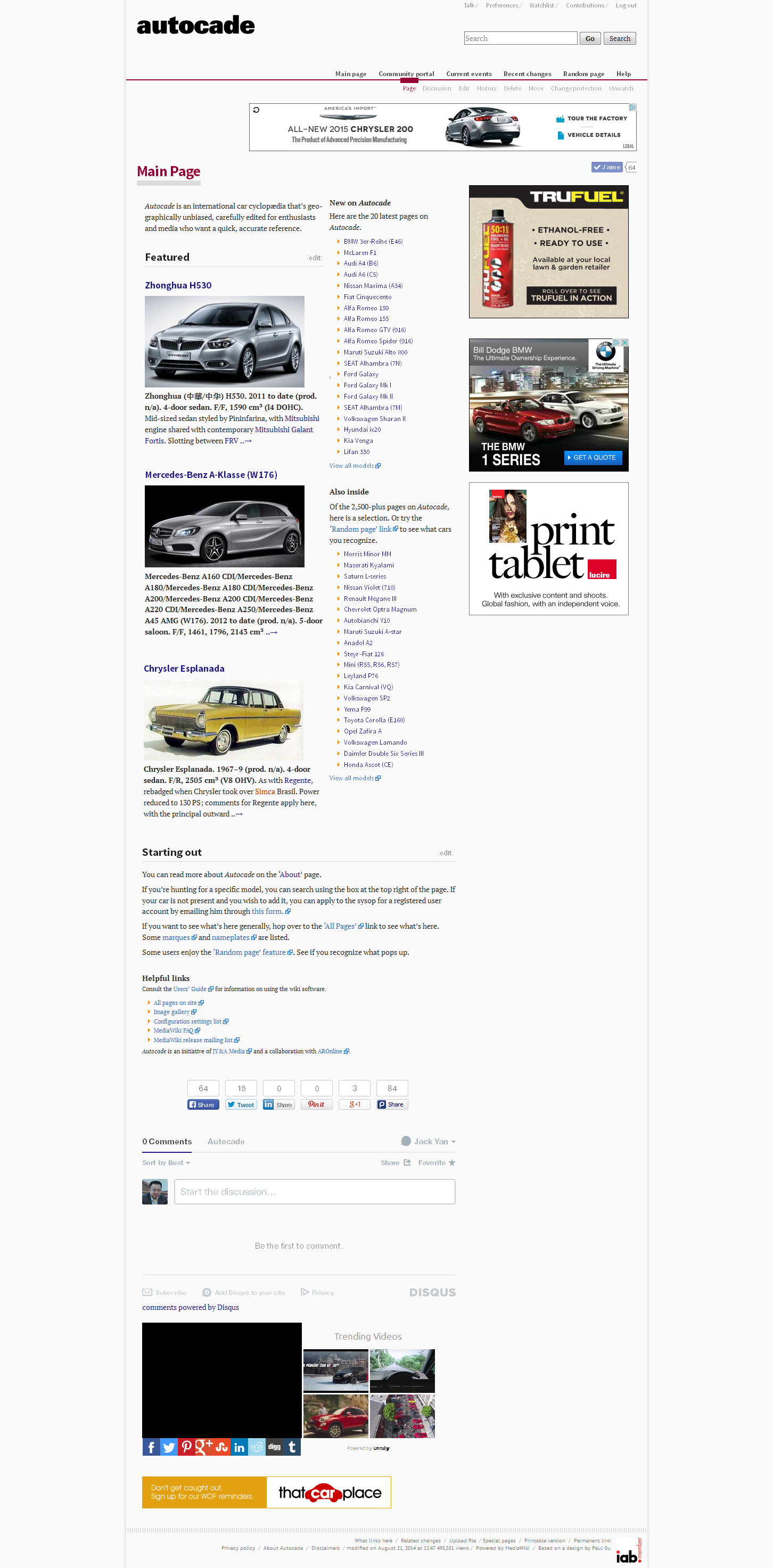Open Random page navigation item
The height and width of the screenshot is (1568, 773).
click(583, 73)
